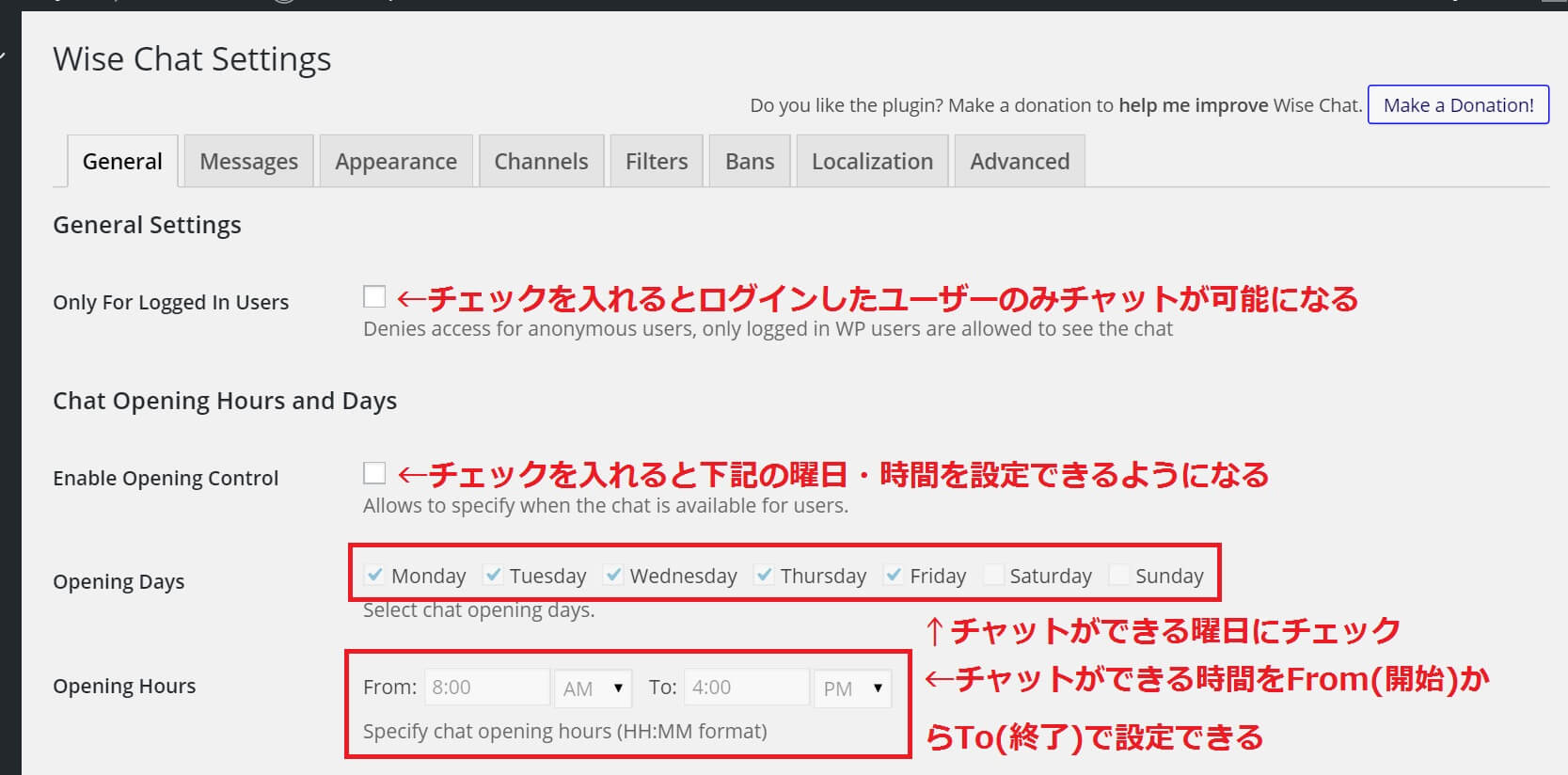Uncheck the Friday opening day
The image size is (1568, 775).
point(894,575)
